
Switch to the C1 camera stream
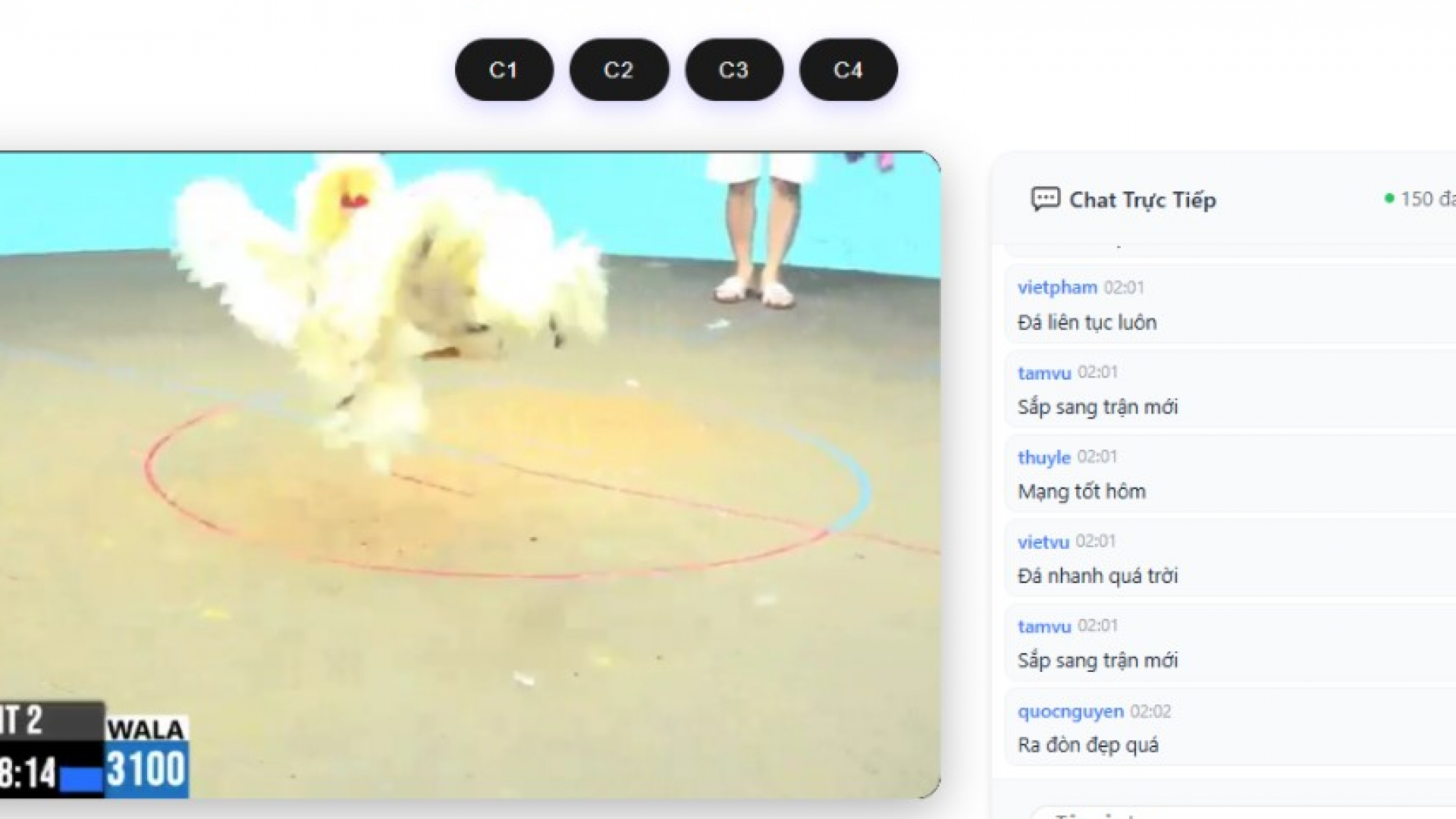pos(504,70)
